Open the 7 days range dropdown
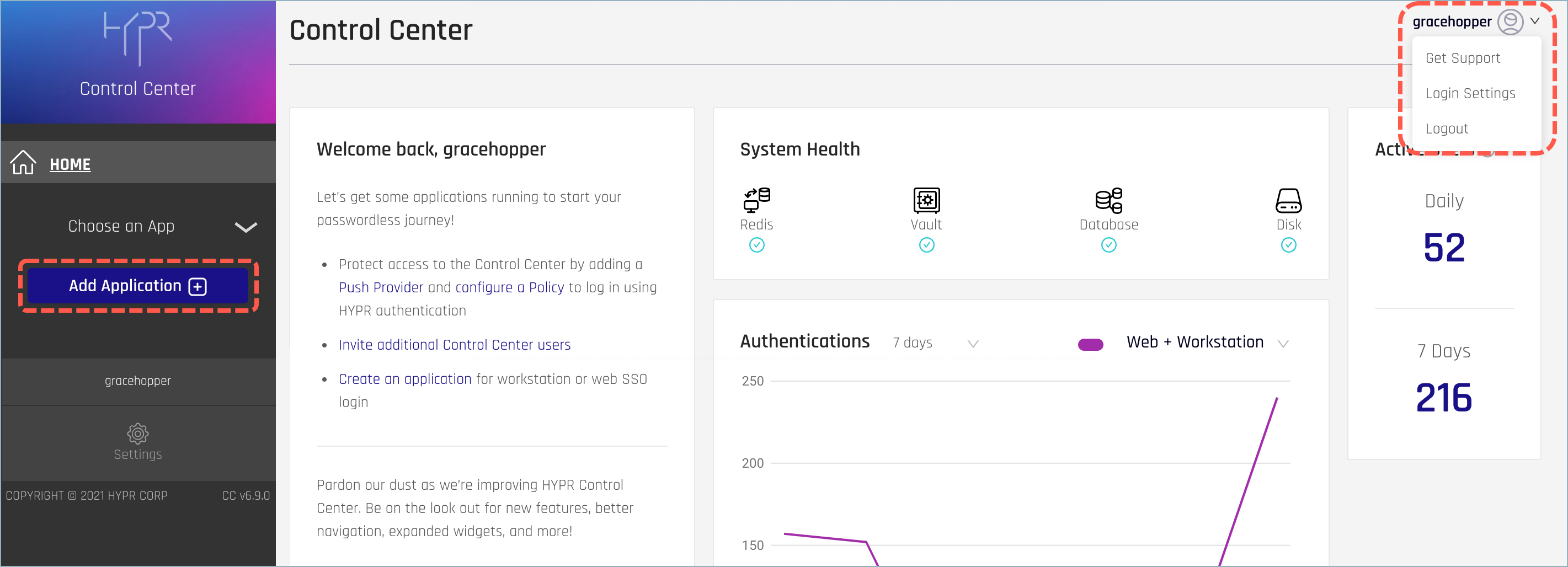This screenshot has width=1568, height=567. point(936,343)
